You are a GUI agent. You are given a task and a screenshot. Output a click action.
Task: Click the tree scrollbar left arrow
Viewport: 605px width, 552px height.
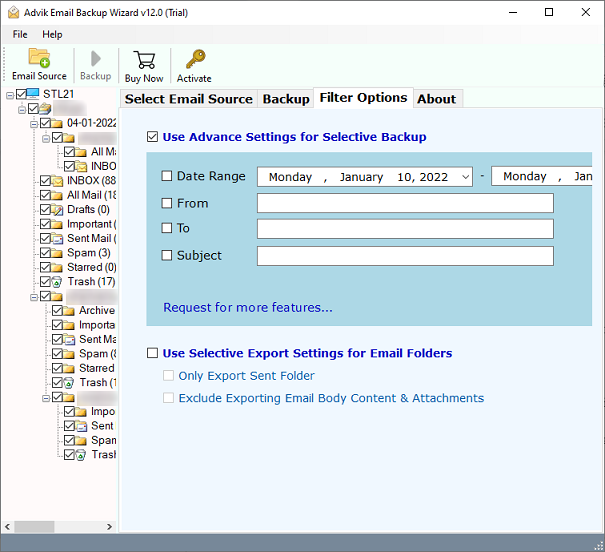(8, 527)
